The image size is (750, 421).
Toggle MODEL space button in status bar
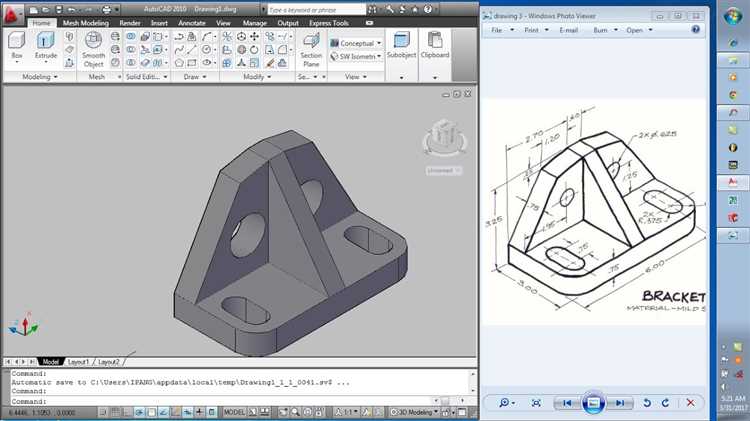click(234, 412)
